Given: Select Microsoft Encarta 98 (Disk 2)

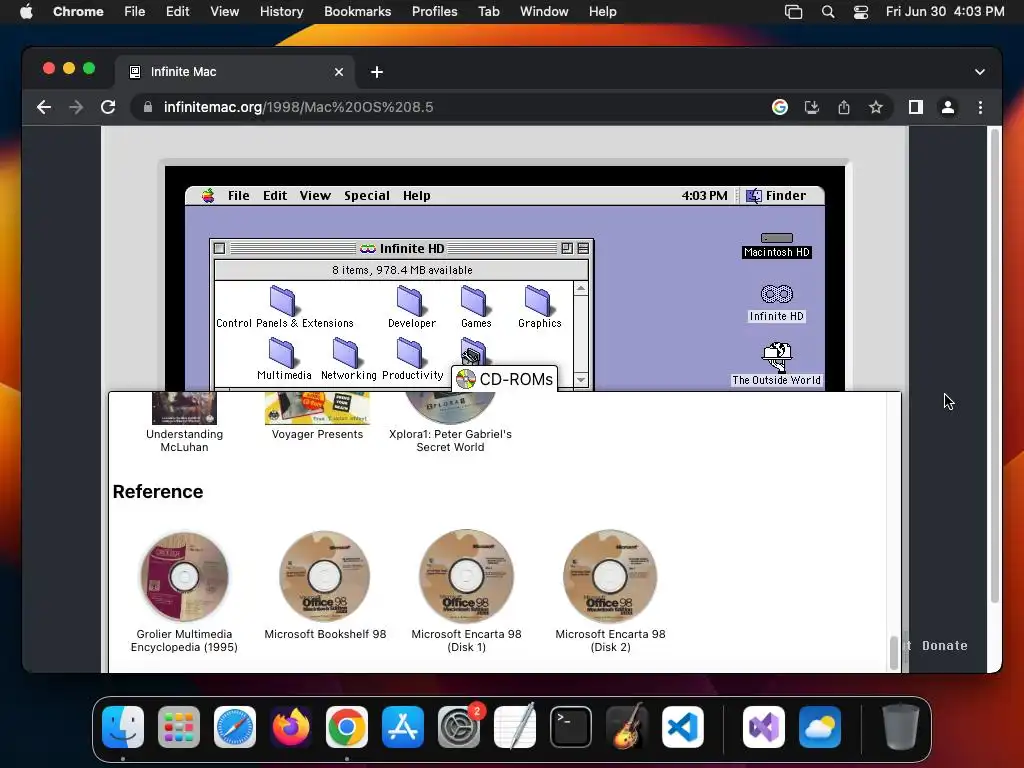Looking at the screenshot, I should [610, 575].
